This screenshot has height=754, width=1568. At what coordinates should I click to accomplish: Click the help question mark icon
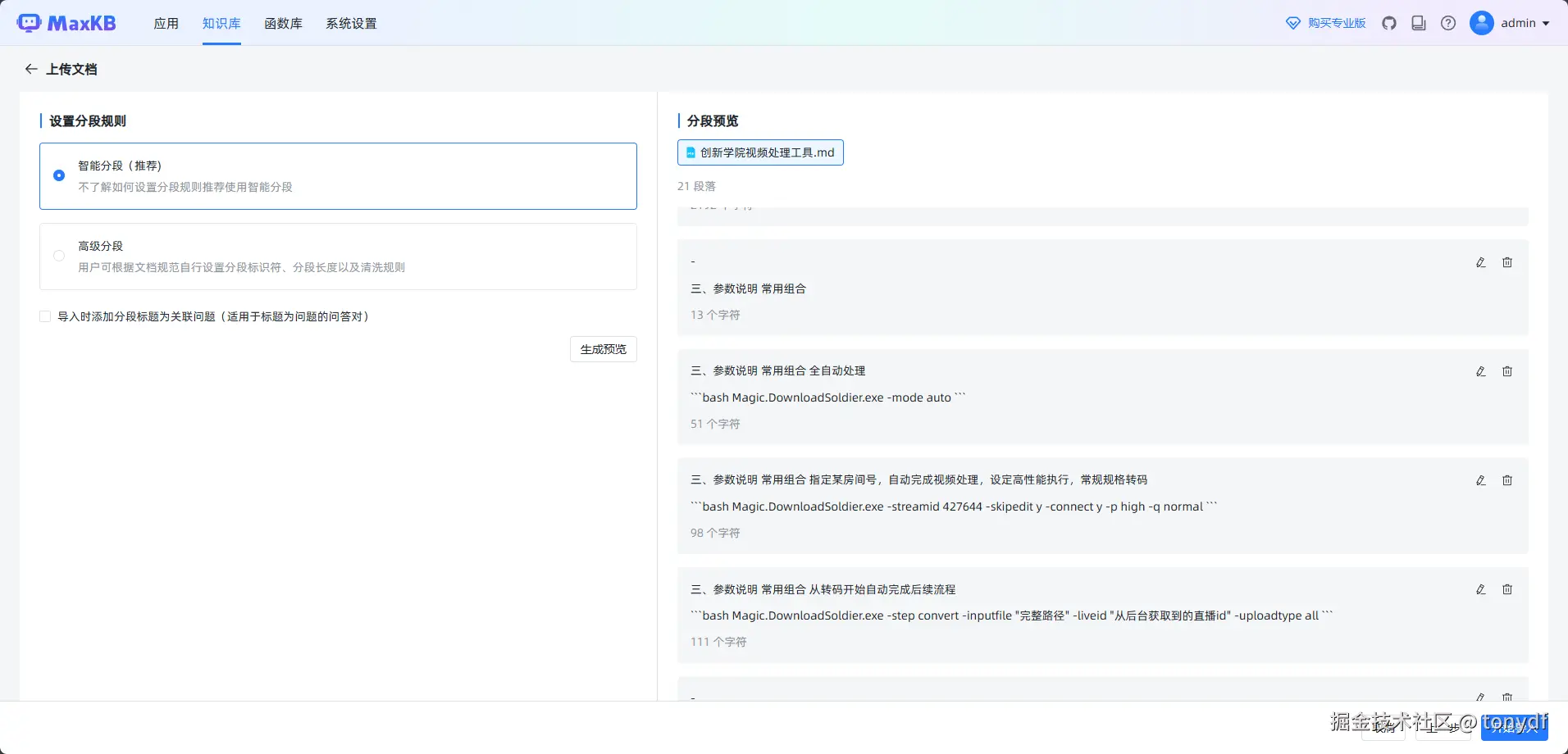[1448, 23]
